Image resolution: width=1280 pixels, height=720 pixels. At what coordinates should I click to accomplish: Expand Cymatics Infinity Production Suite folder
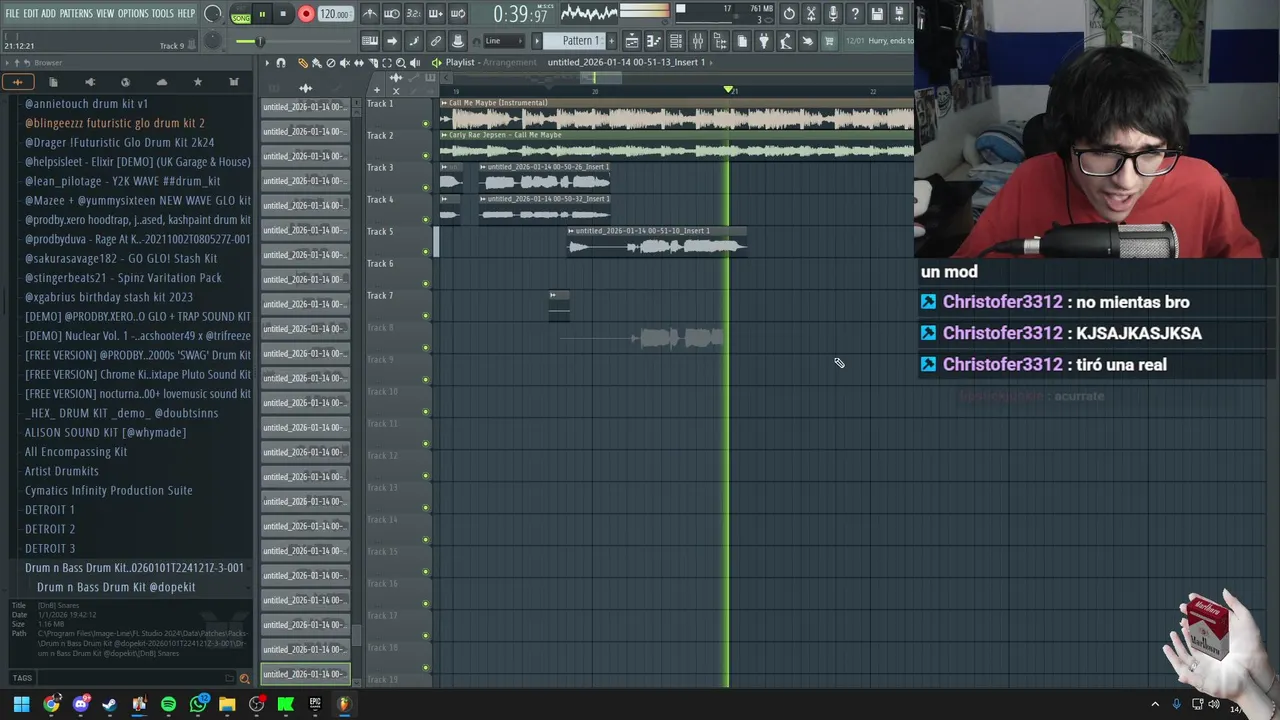109,490
